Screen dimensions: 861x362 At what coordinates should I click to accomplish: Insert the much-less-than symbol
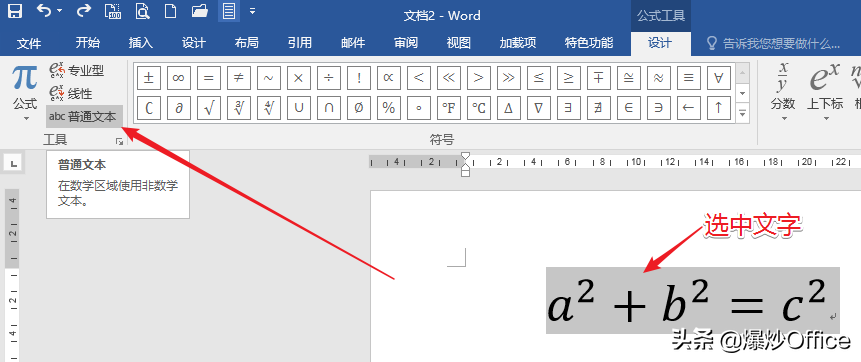pos(449,77)
